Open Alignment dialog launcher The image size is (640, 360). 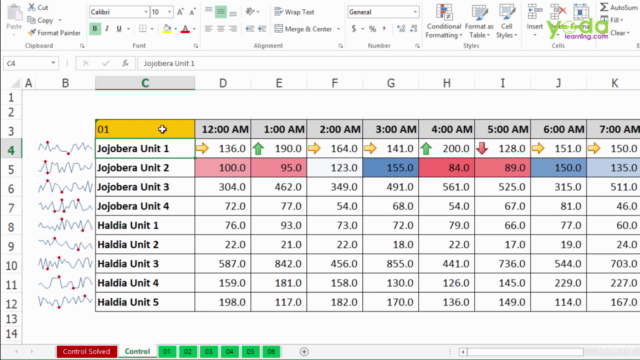(340, 46)
